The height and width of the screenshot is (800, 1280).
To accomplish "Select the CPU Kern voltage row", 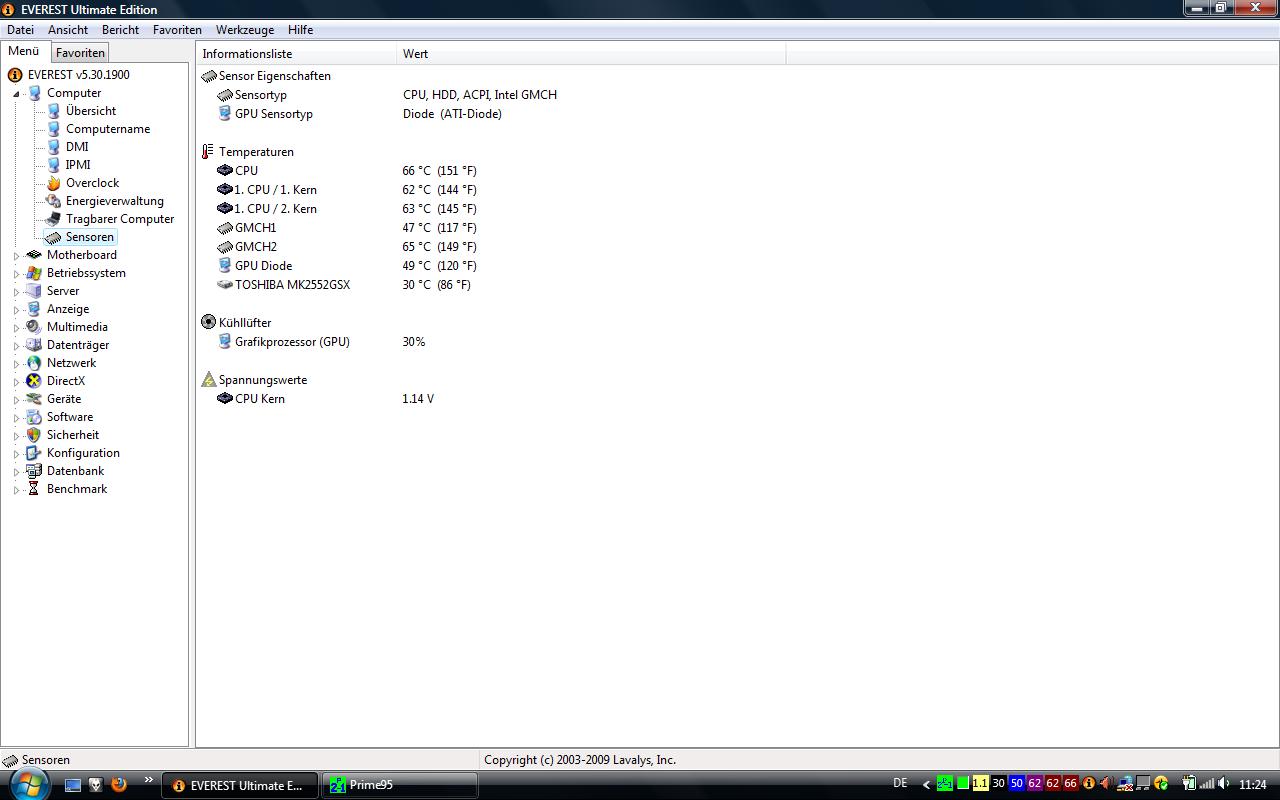I will point(325,399).
